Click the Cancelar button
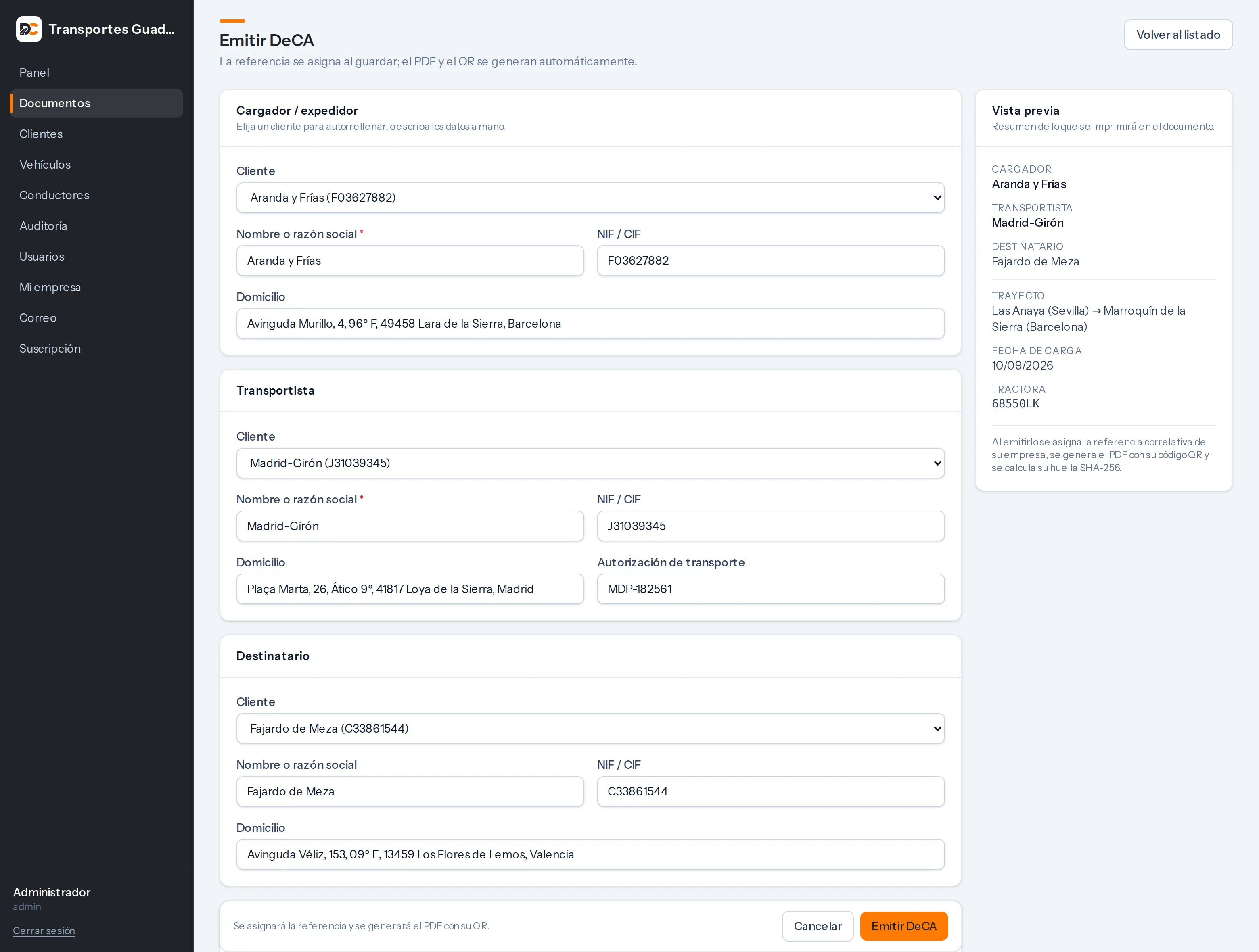 pos(817,927)
